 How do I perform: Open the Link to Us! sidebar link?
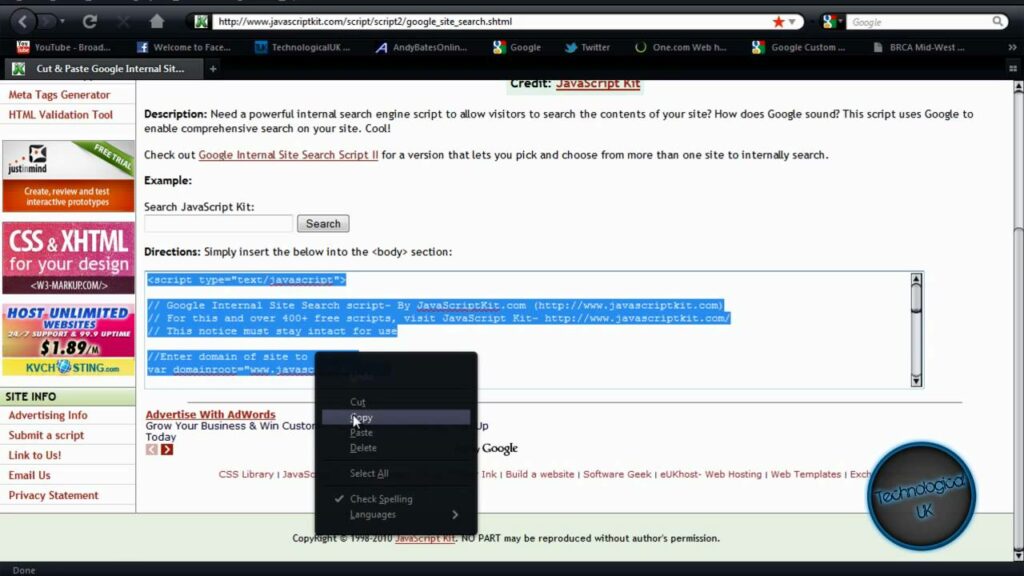pyautogui.click(x=35, y=455)
